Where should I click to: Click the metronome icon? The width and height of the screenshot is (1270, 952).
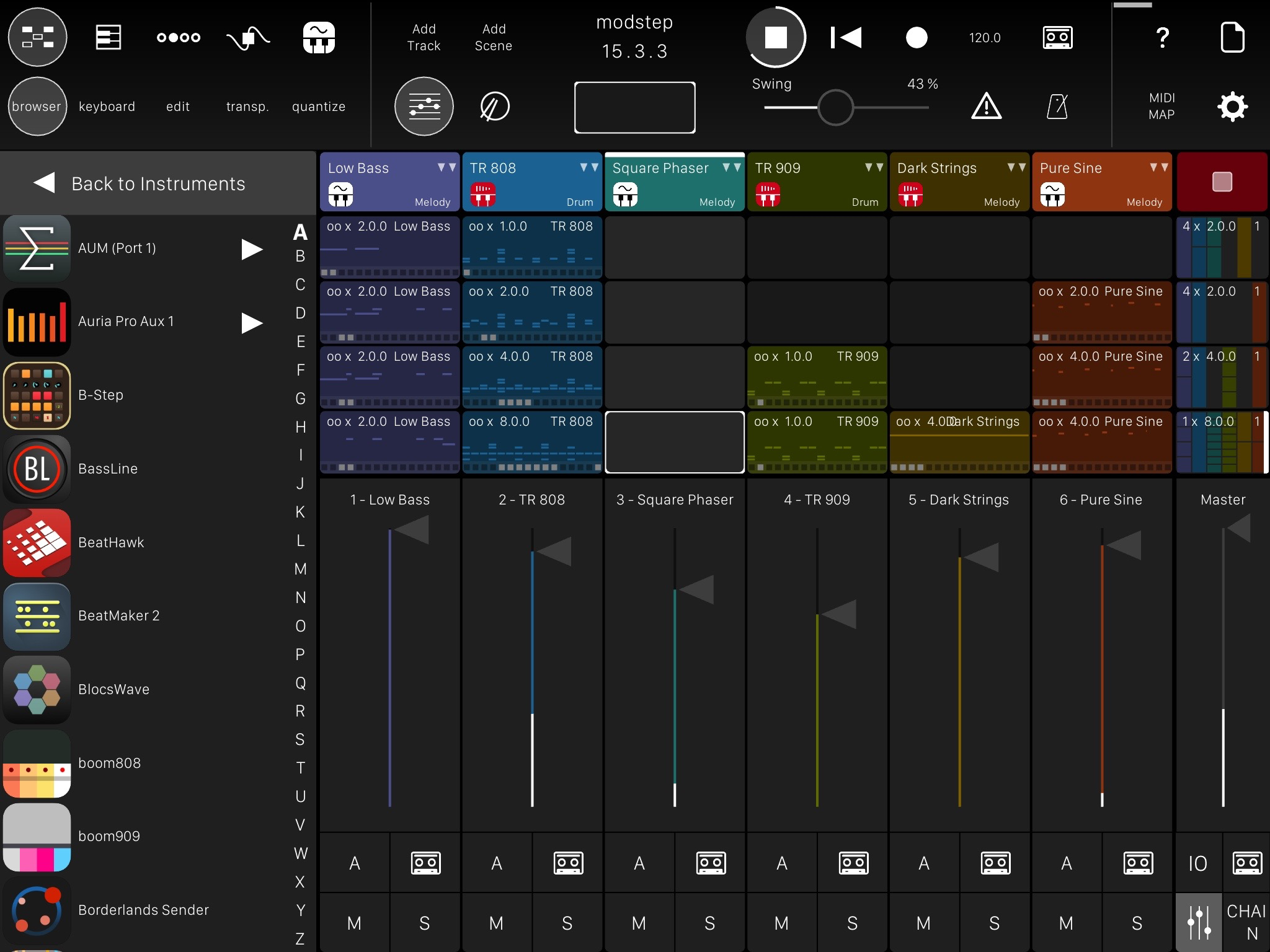[x=1057, y=107]
